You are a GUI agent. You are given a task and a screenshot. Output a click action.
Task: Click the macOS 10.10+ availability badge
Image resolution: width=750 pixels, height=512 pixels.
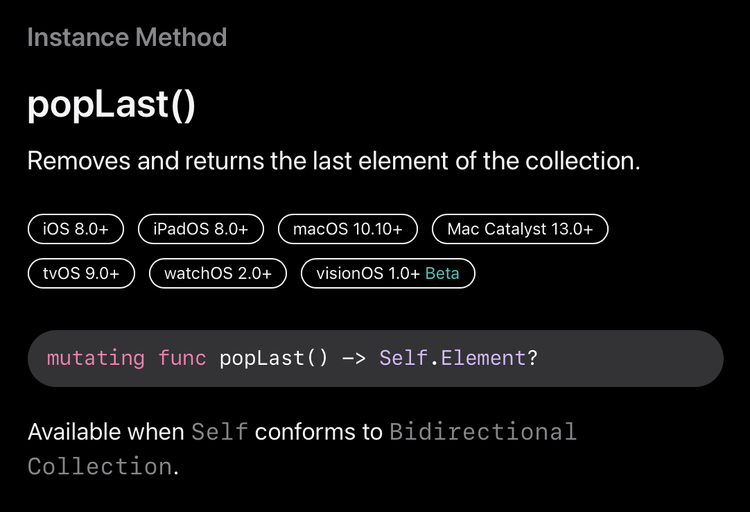tap(348, 229)
